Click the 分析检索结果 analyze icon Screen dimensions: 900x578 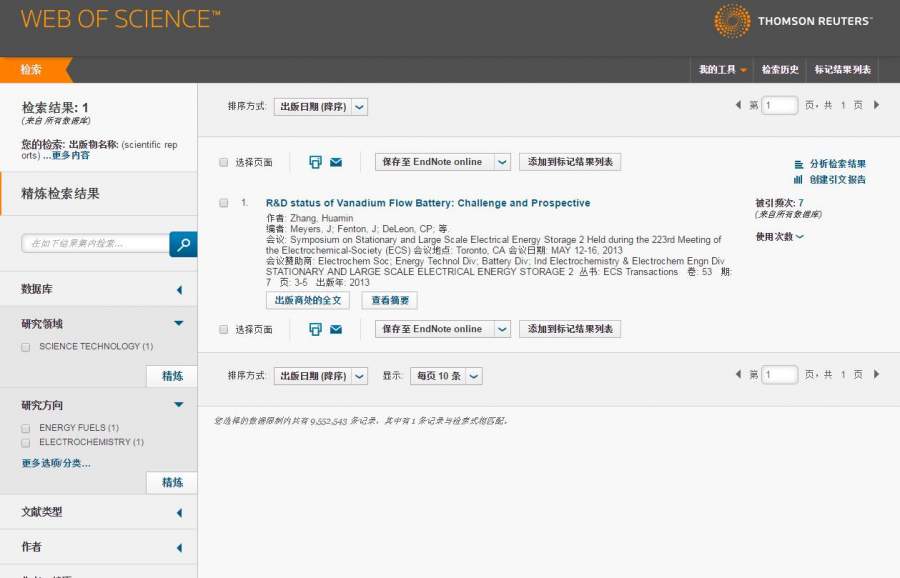(x=798, y=164)
